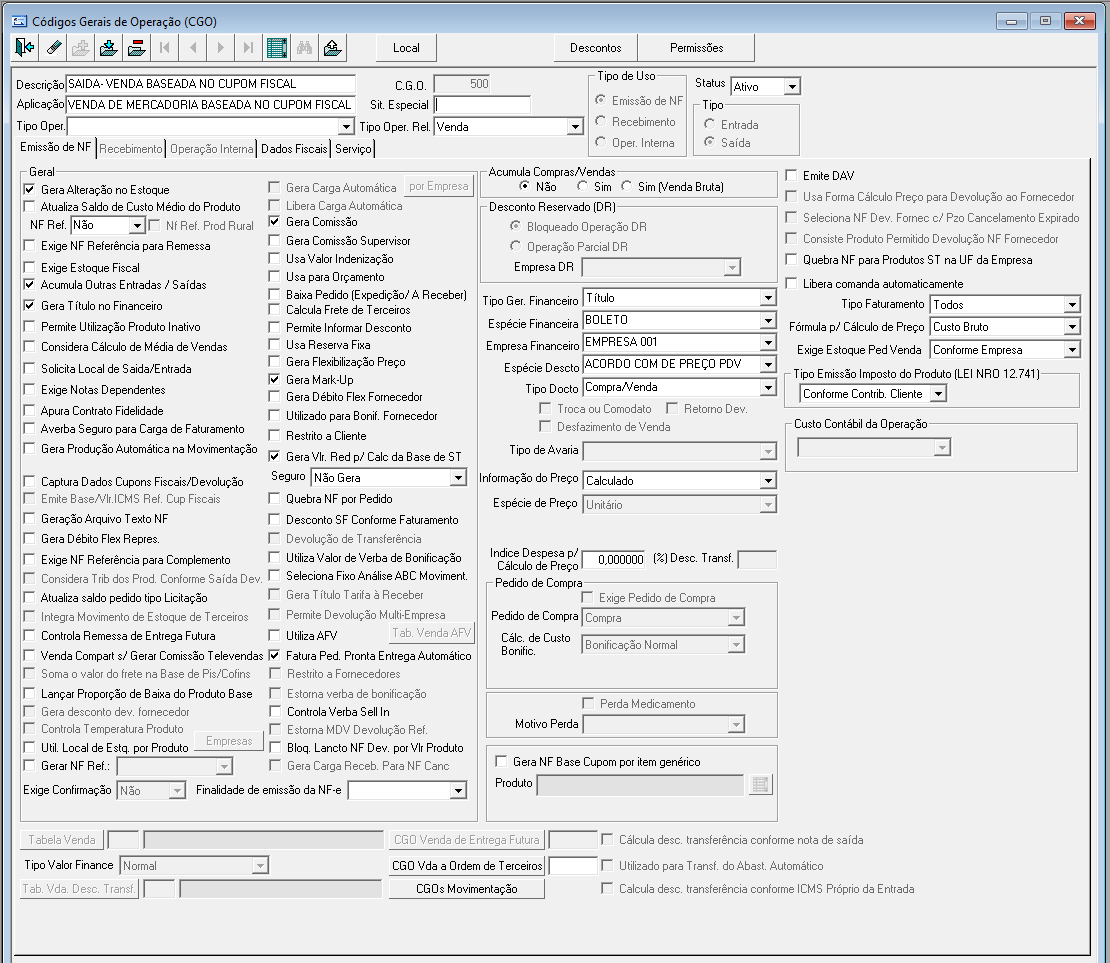Switch to the Emissão de NF tab
Screen dimensions: 1110x963
pos(55,147)
